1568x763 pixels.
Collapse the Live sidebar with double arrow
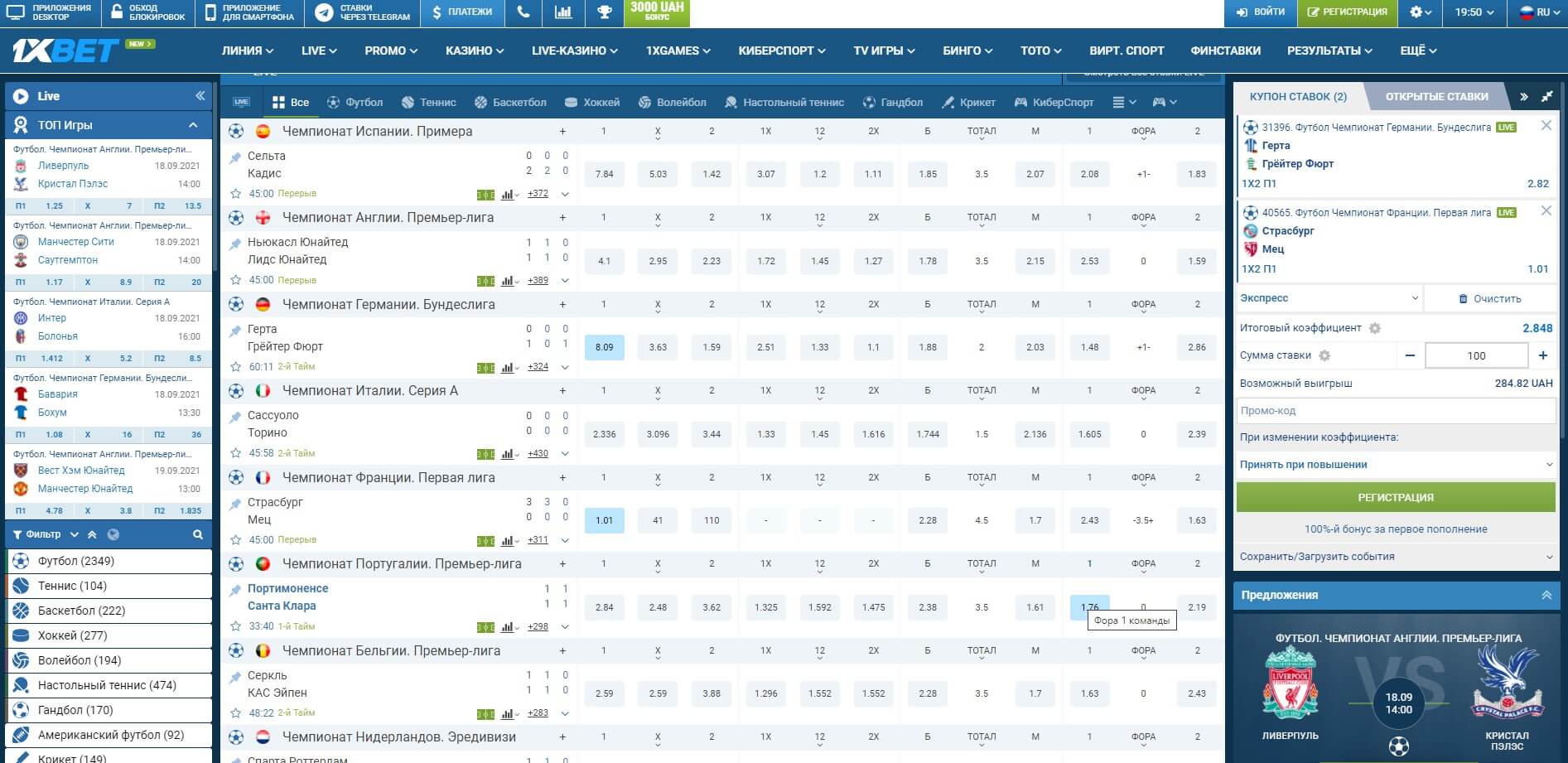point(200,96)
